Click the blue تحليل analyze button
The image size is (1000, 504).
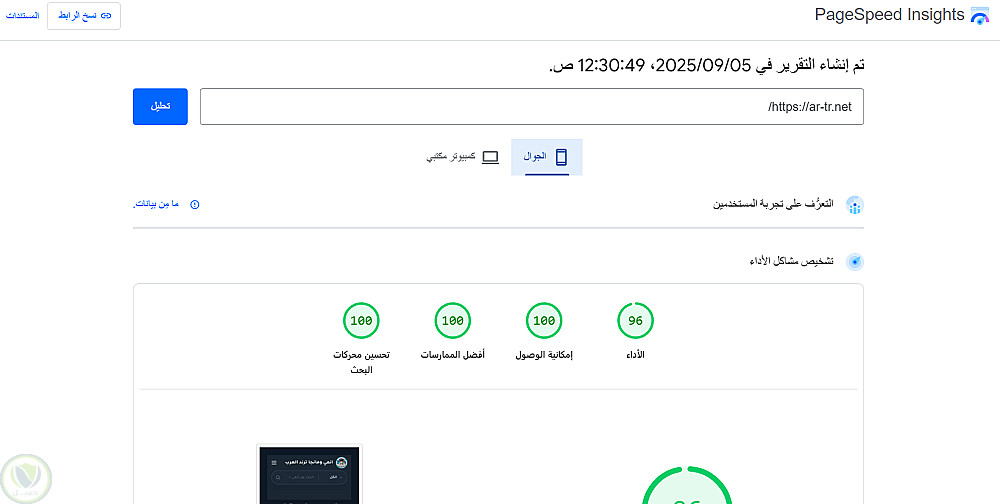click(160, 107)
